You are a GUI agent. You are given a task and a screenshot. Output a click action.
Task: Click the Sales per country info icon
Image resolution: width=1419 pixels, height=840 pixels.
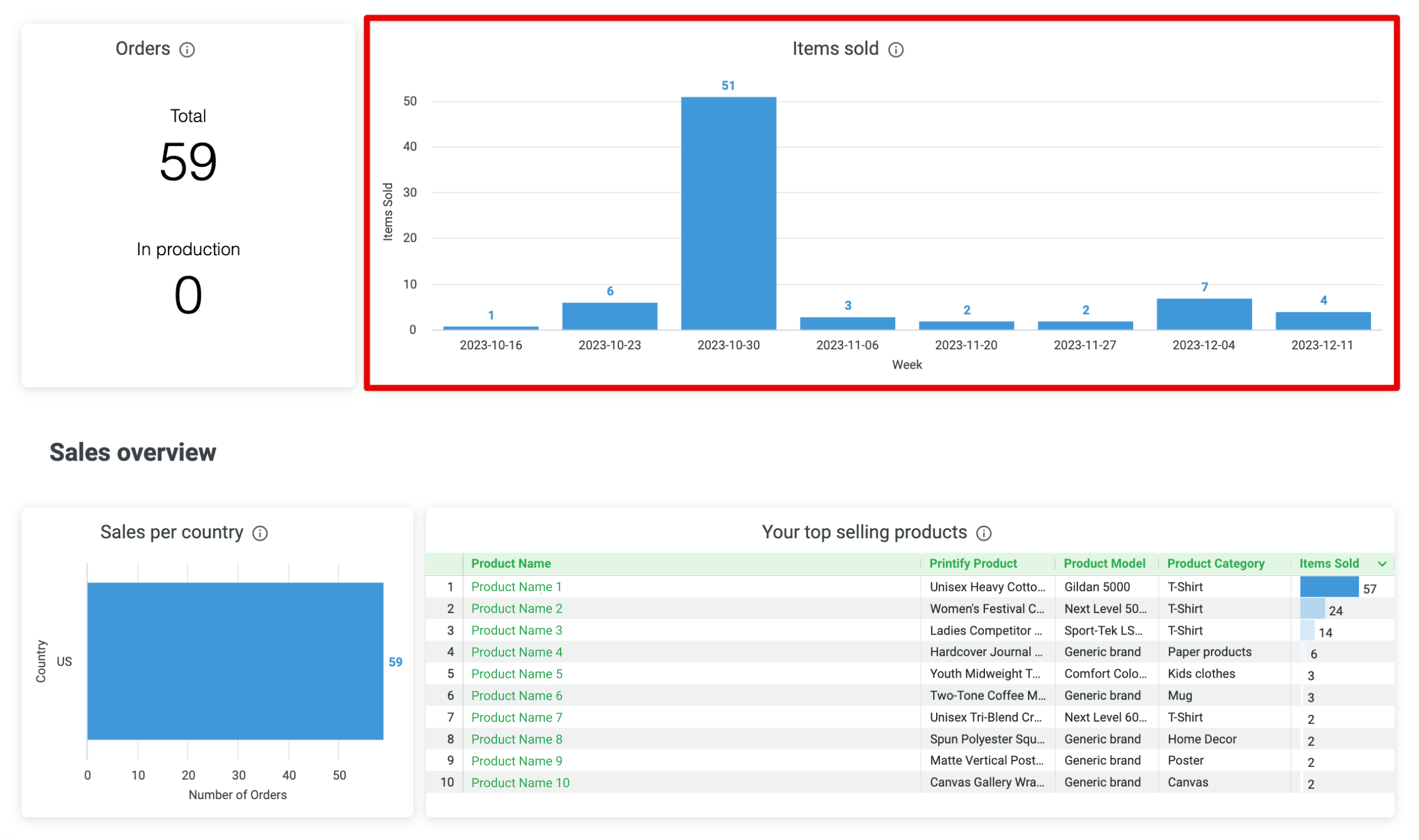click(x=260, y=533)
